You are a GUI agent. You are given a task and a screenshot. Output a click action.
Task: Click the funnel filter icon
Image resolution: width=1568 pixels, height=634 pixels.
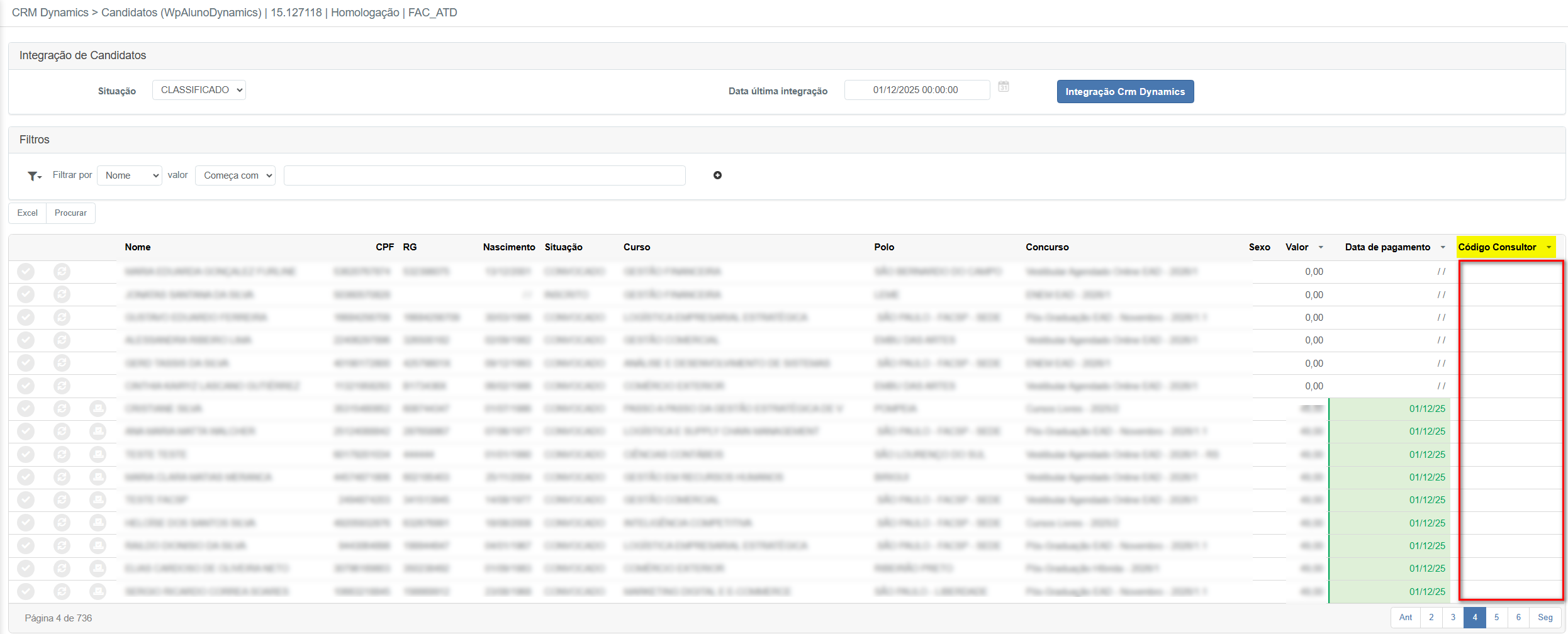33,176
